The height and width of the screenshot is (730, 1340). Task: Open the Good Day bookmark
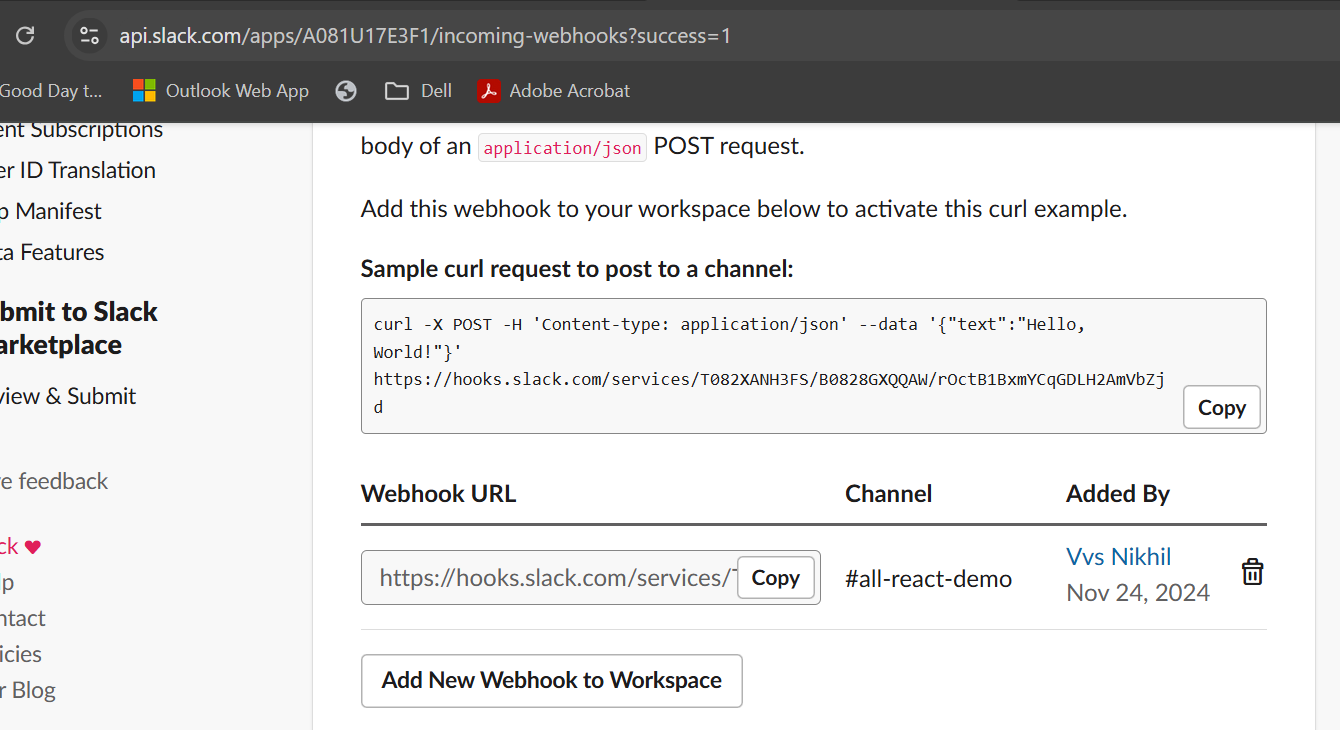[x=50, y=91]
